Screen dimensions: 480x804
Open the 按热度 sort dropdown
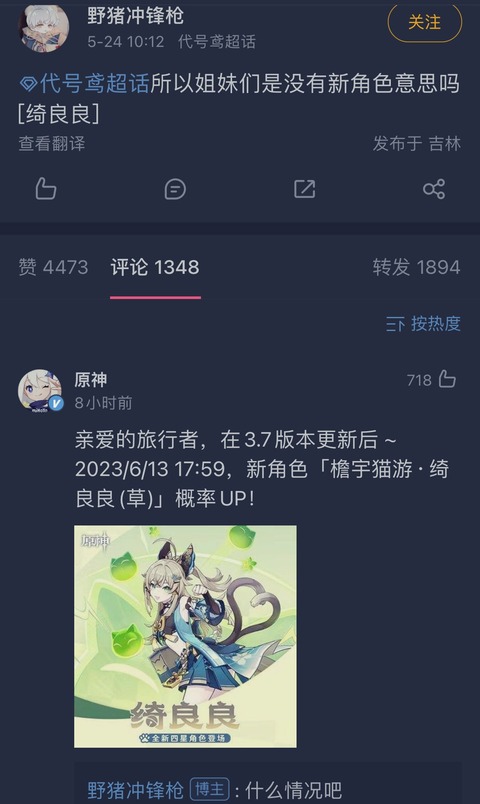[423, 324]
